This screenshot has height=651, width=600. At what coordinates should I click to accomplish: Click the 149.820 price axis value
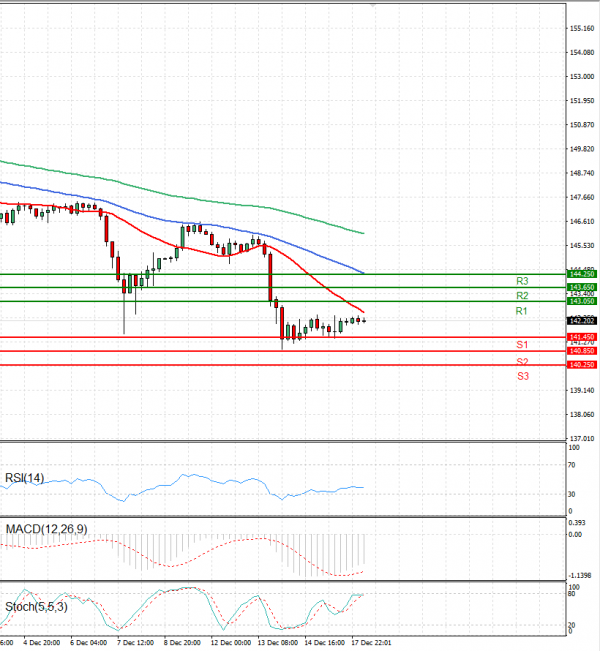582,149
